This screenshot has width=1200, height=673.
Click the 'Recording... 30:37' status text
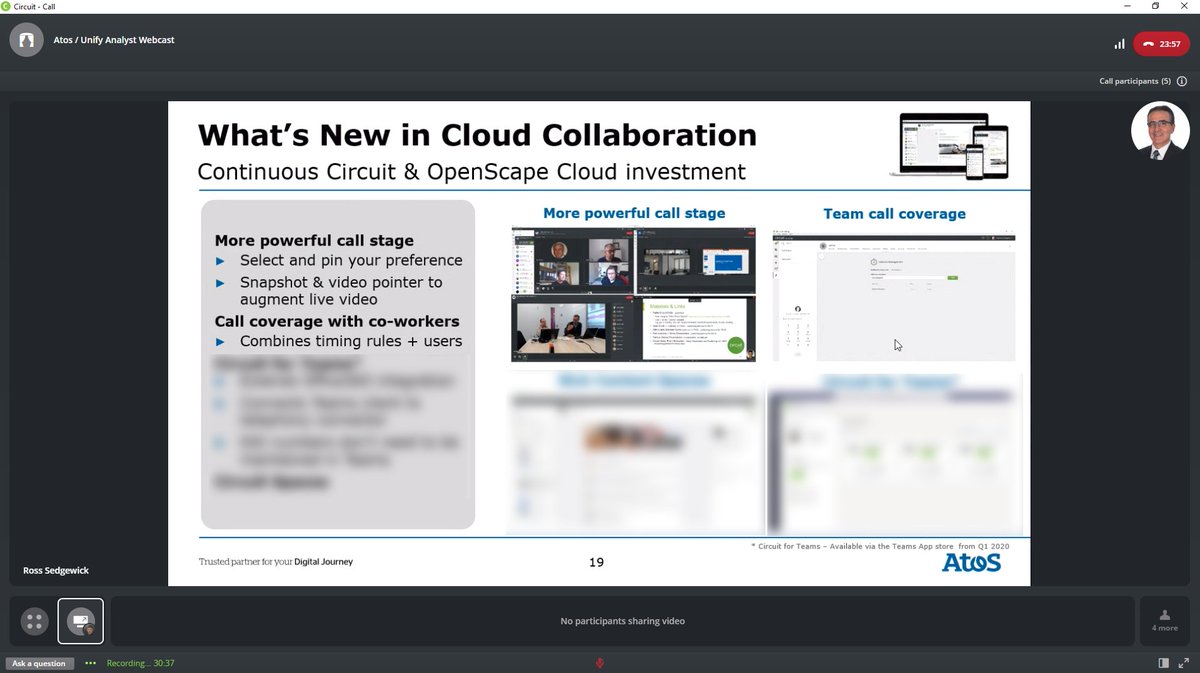[x=141, y=663]
